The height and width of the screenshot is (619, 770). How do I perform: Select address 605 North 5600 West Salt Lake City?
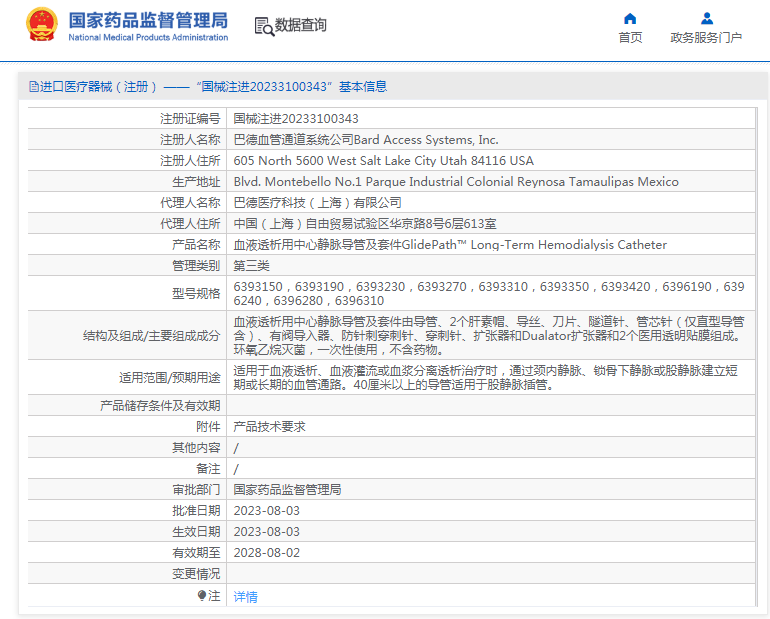384,161
